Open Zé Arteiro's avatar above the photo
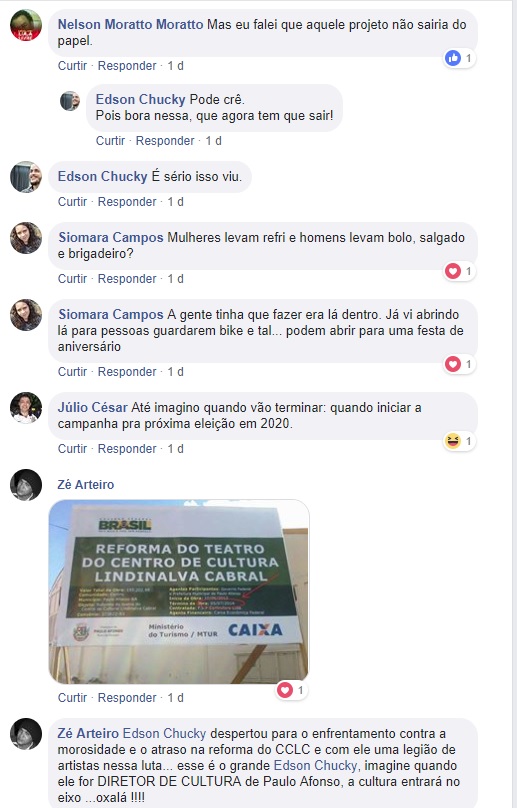517x808 pixels. (x=26, y=485)
